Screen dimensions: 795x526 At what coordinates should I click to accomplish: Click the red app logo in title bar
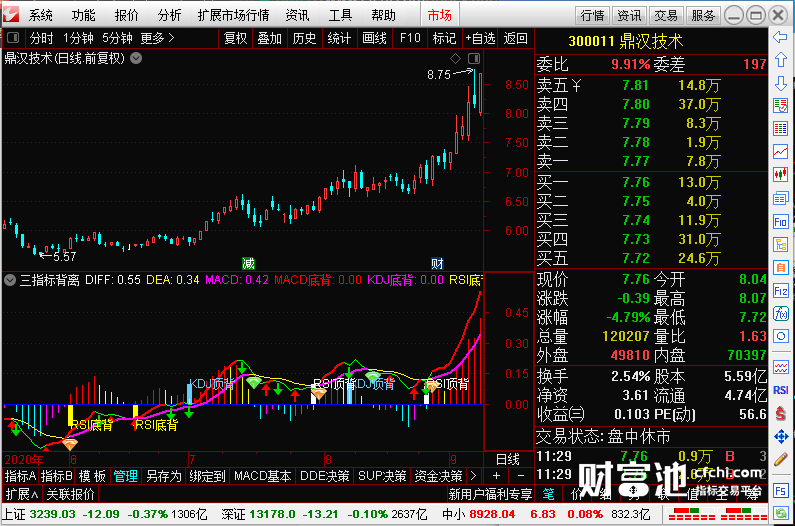point(11,14)
